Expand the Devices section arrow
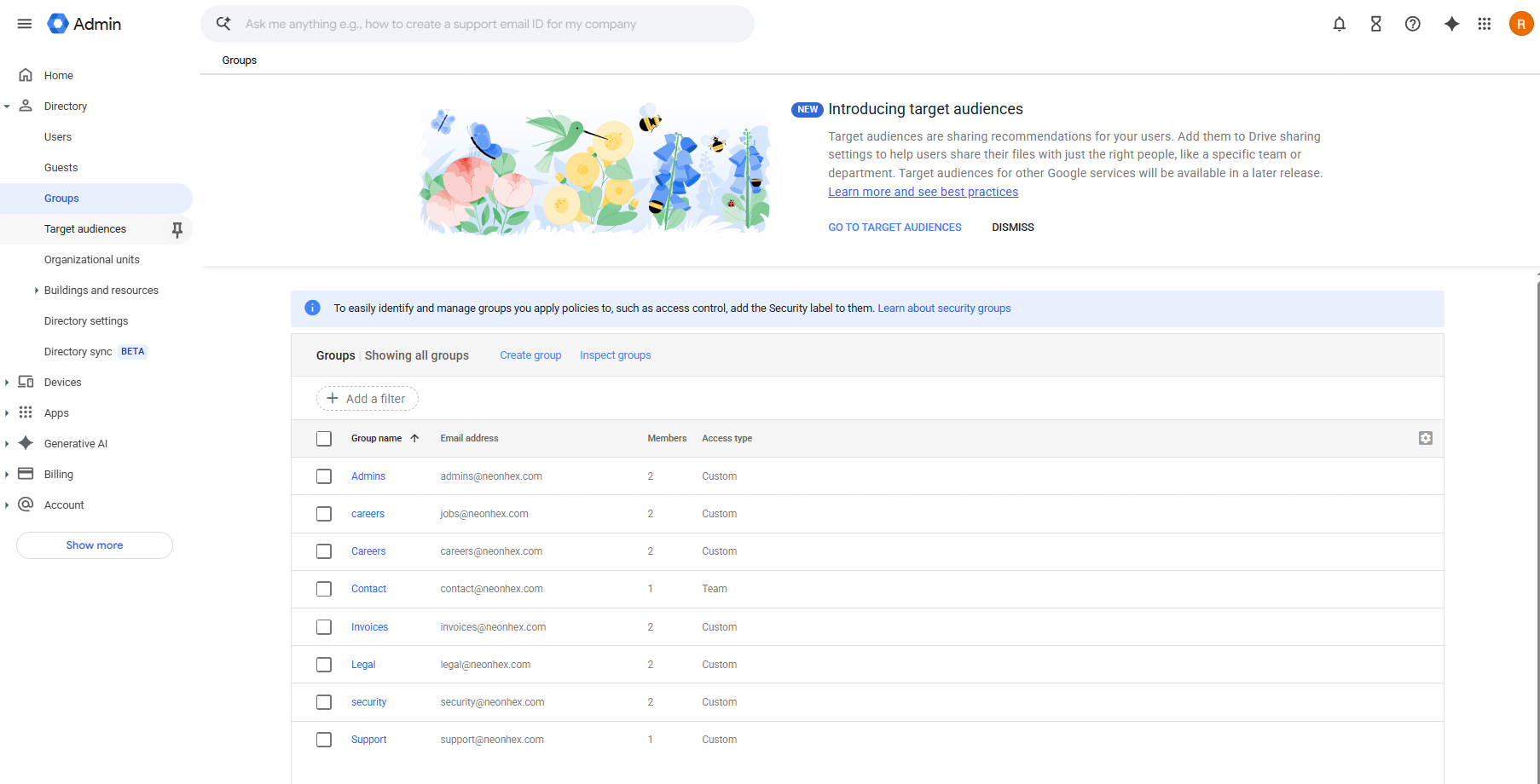The height and width of the screenshot is (784, 1540). click(x=7, y=383)
